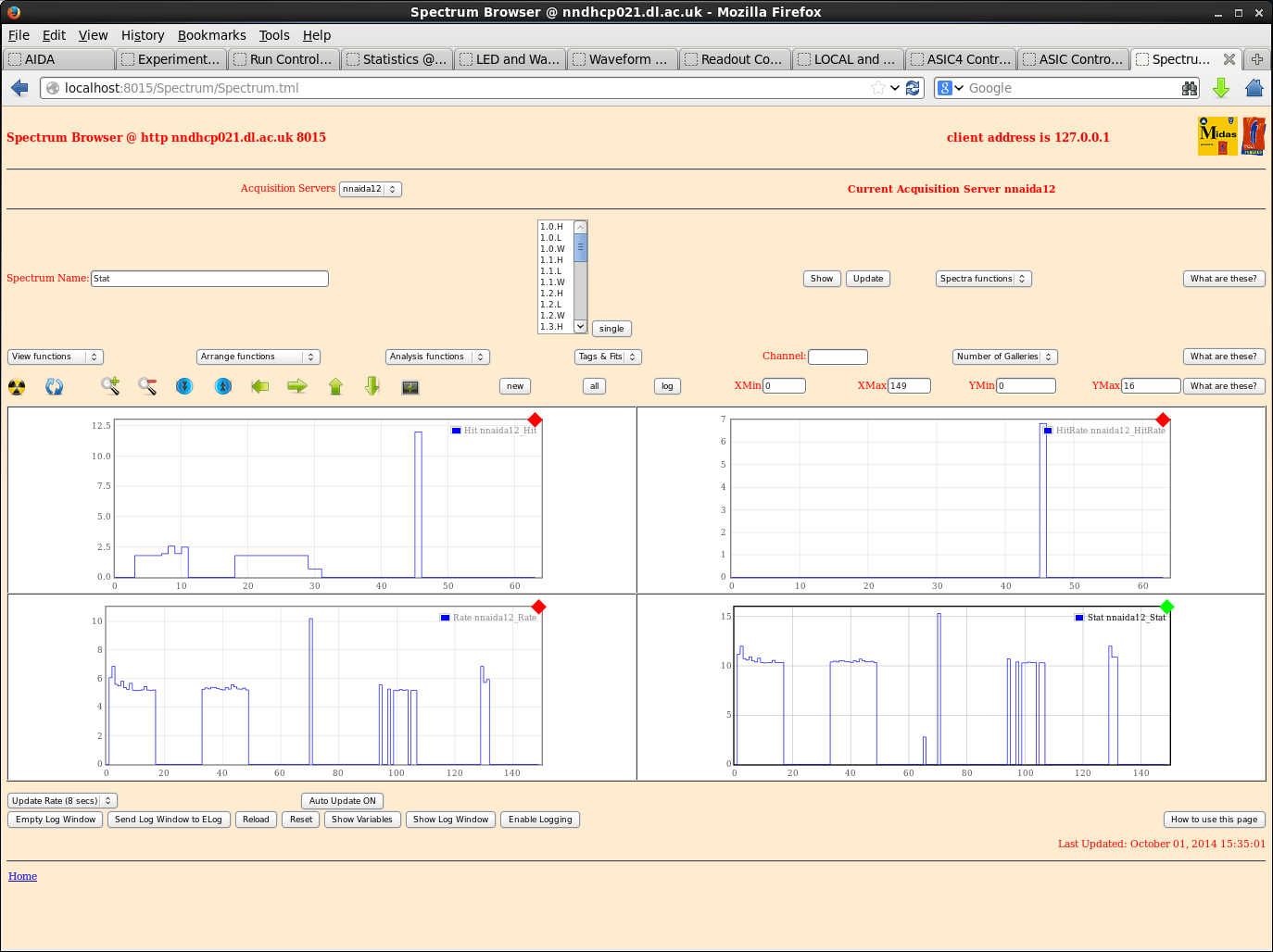Switch to the AIDA tab

[59, 59]
